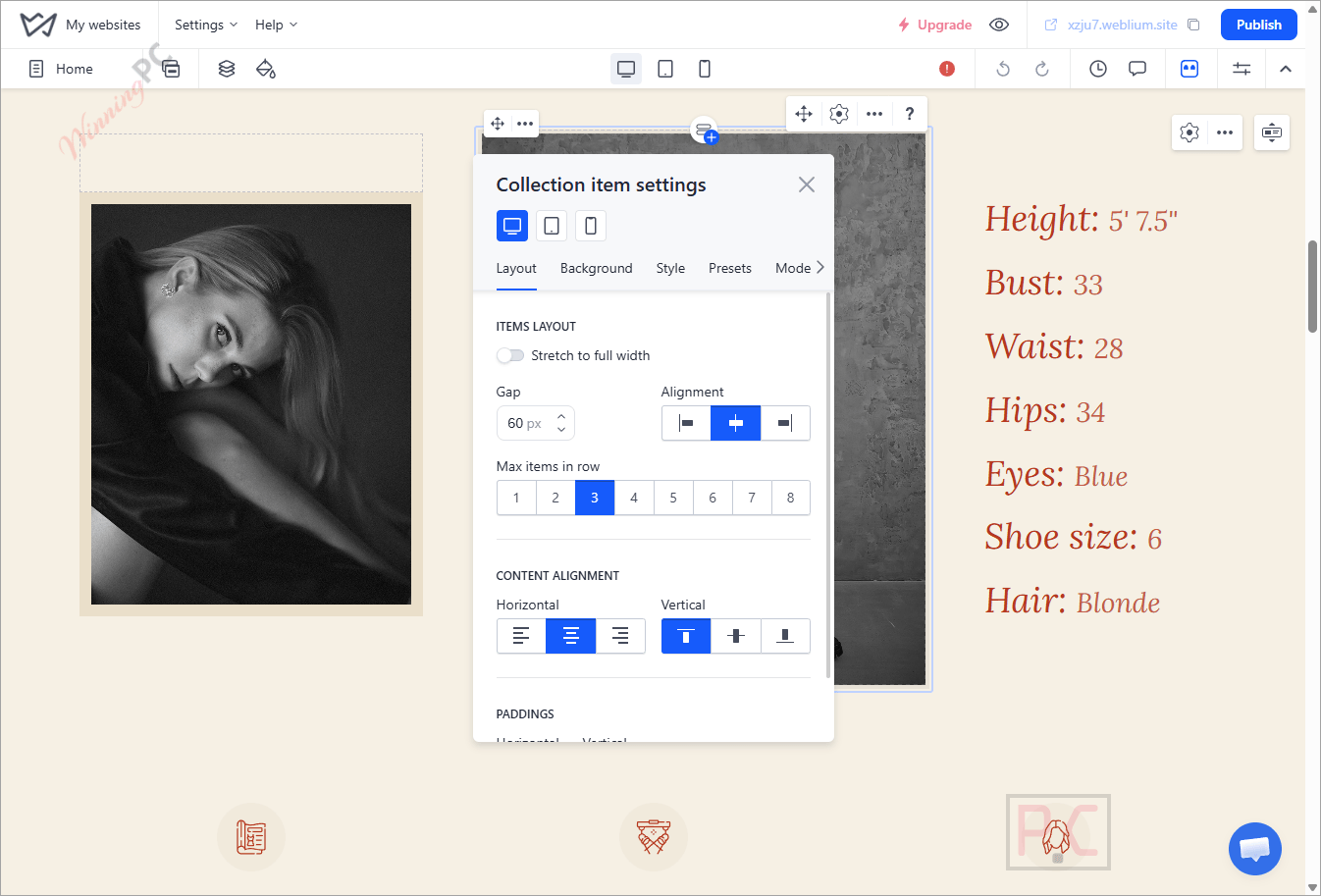Click the Weblium crown logo
Image resolution: width=1321 pixels, height=896 pixels.
pos(38,25)
